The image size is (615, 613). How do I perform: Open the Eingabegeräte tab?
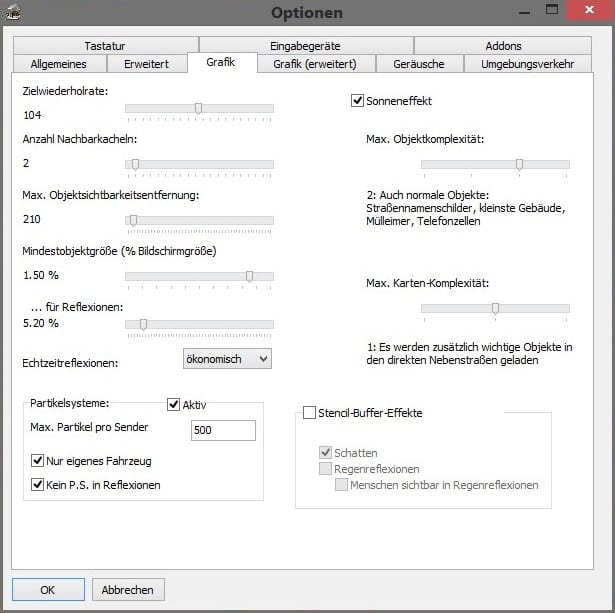click(x=306, y=45)
